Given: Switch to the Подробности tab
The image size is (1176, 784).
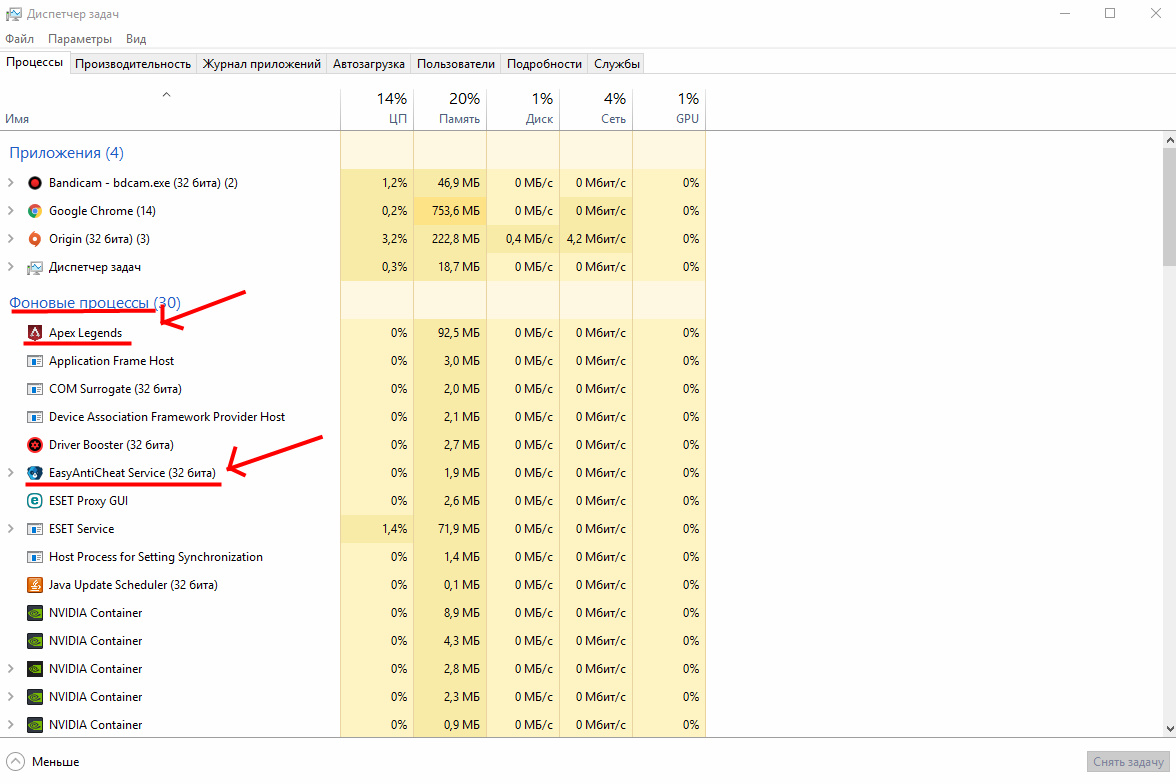Looking at the screenshot, I should click(x=544, y=64).
